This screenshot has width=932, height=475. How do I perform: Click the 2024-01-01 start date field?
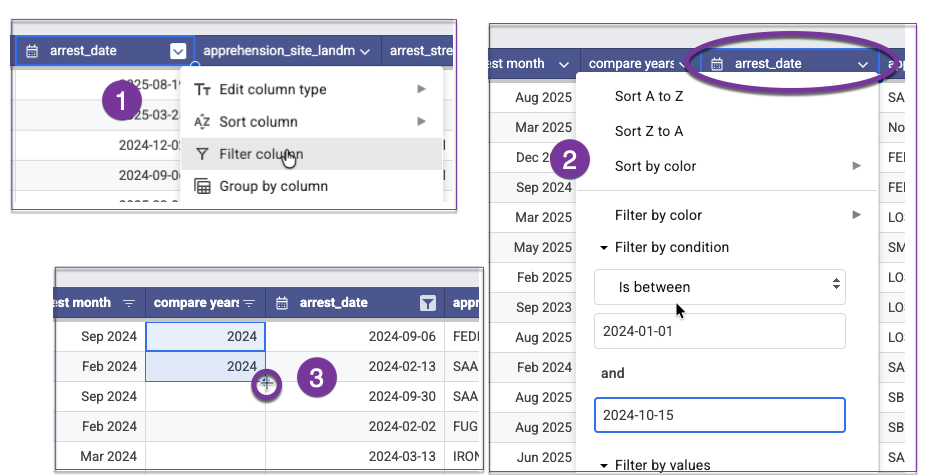pos(720,331)
